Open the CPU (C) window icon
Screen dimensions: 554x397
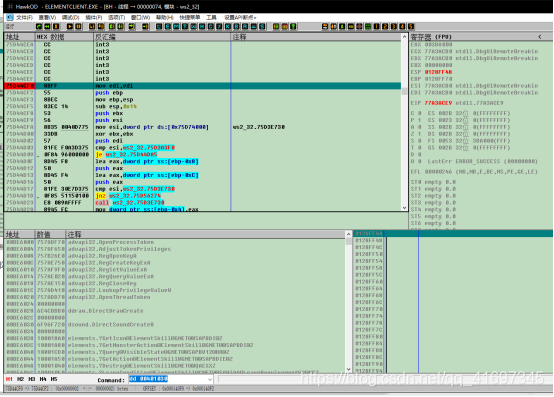click(211, 26)
